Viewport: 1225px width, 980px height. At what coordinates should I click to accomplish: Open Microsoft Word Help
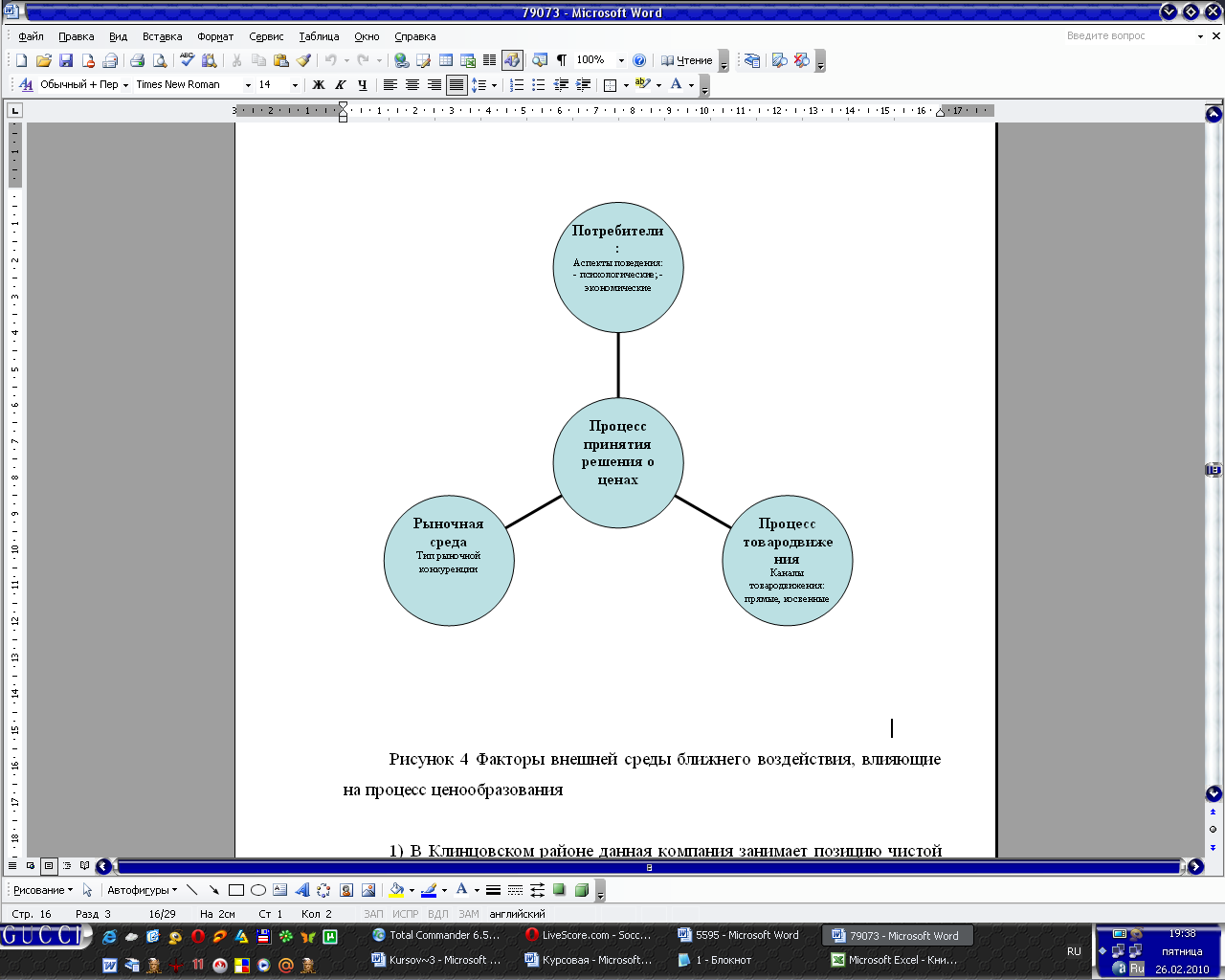[639, 60]
